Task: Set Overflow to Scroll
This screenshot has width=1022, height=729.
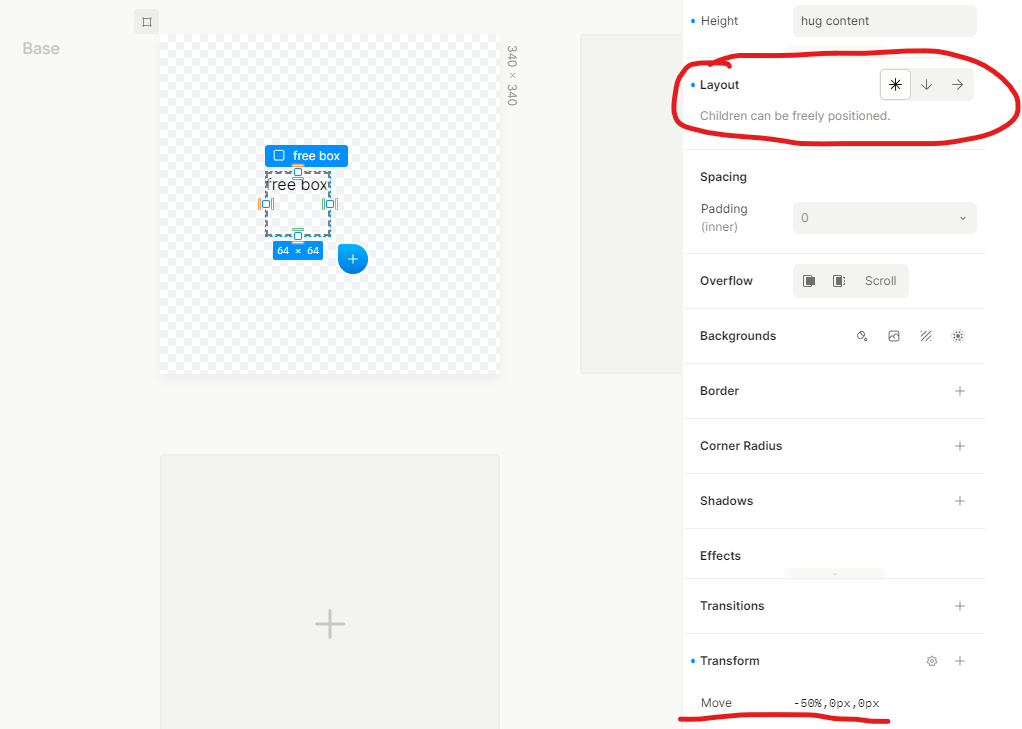Action: [880, 281]
